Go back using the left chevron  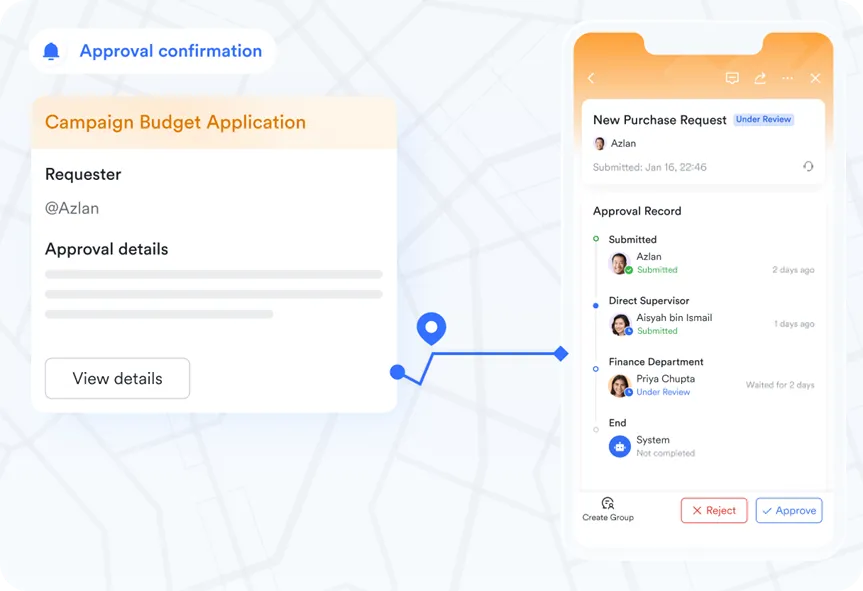click(591, 78)
